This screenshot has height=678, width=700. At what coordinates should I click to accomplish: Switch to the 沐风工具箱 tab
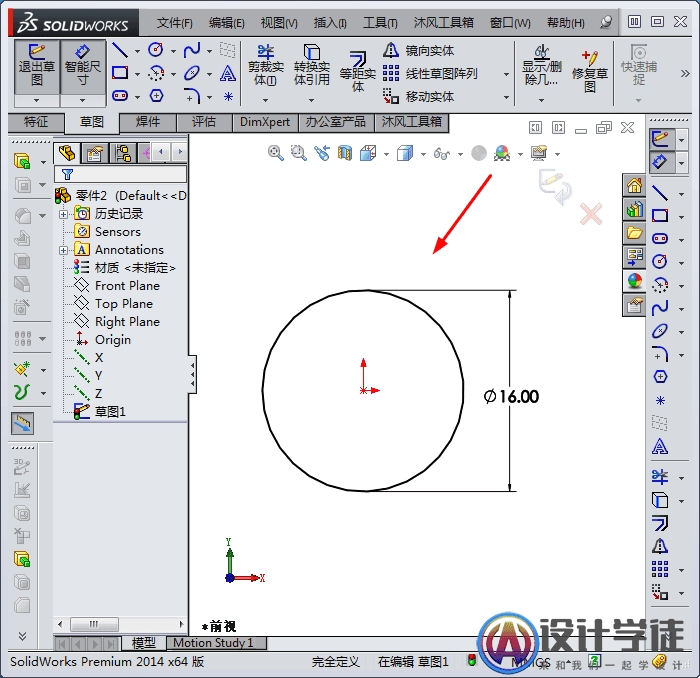(412, 122)
